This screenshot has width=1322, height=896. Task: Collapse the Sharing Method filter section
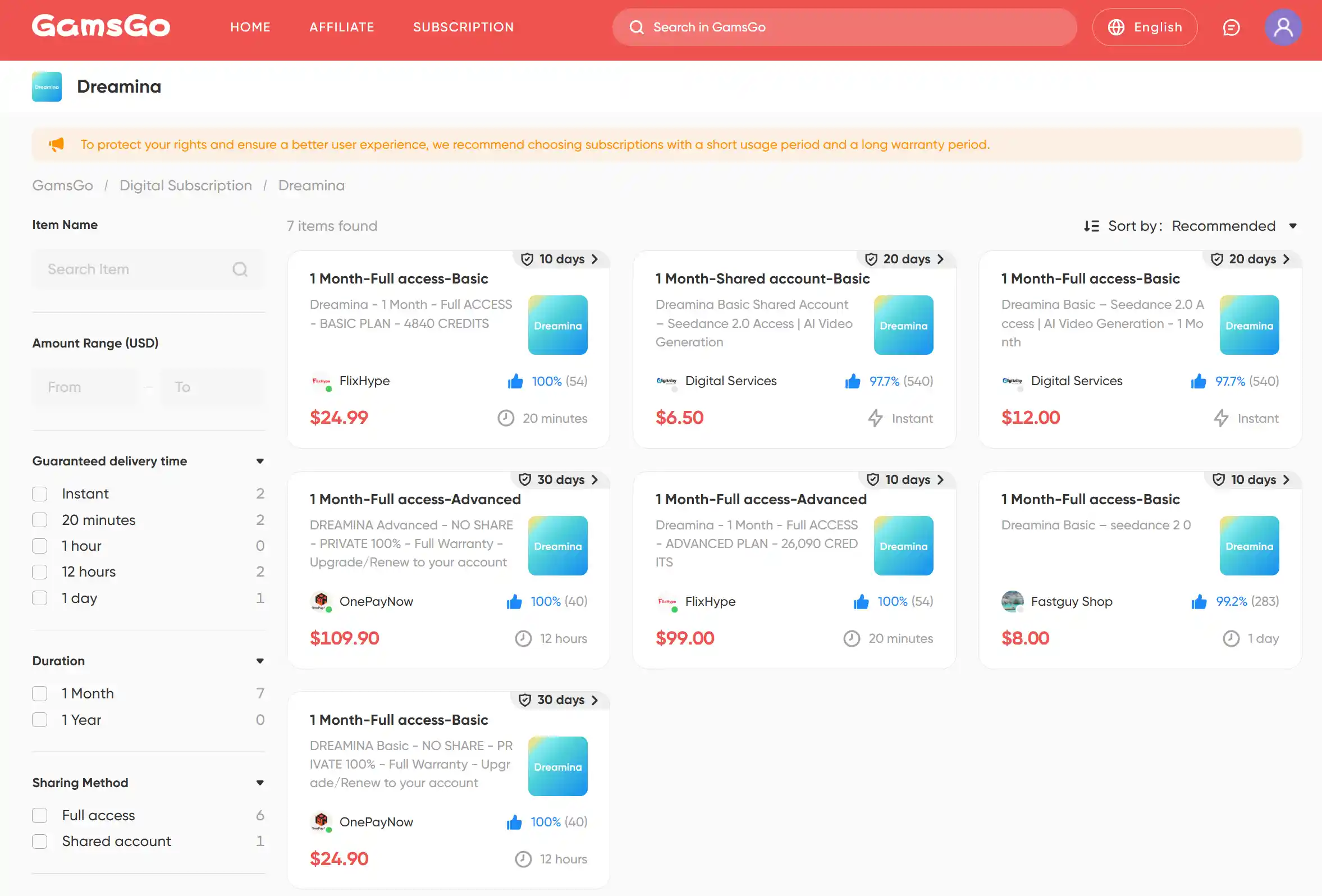coord(260,783)
